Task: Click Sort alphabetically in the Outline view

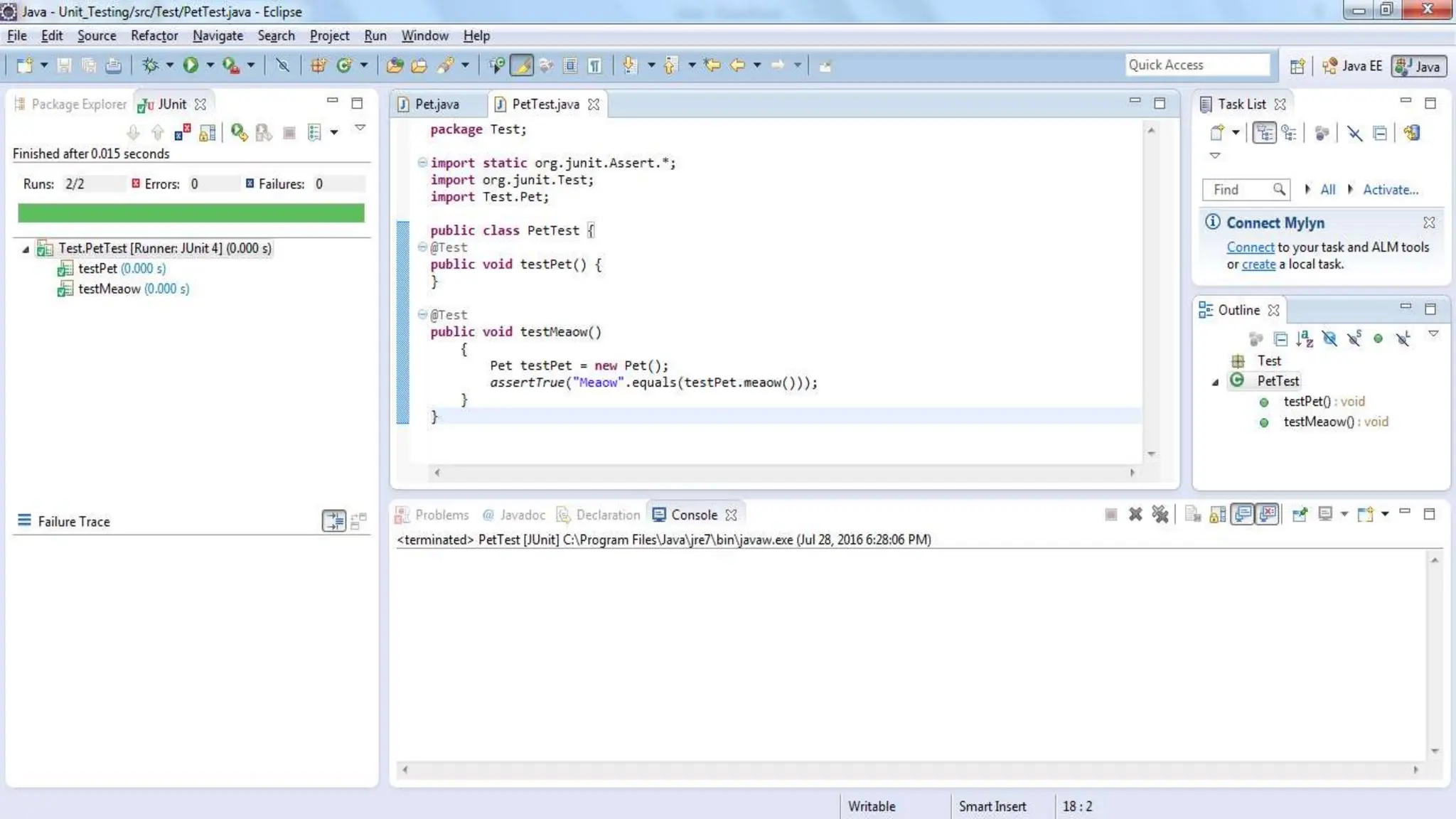Action: pyautogui.click(x=1304, y=338)
